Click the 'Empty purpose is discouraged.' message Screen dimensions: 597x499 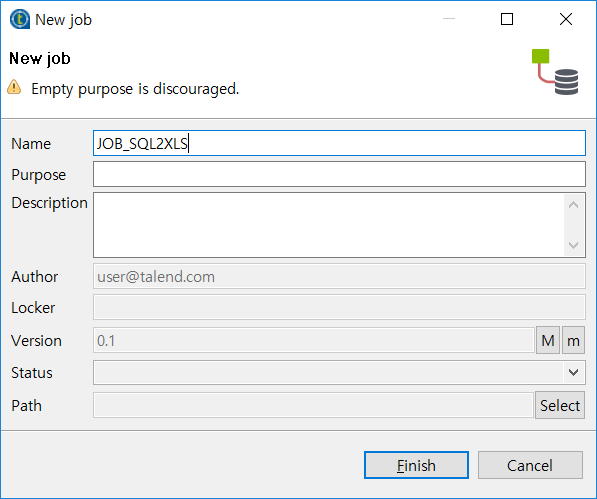(x=135, y=89)
